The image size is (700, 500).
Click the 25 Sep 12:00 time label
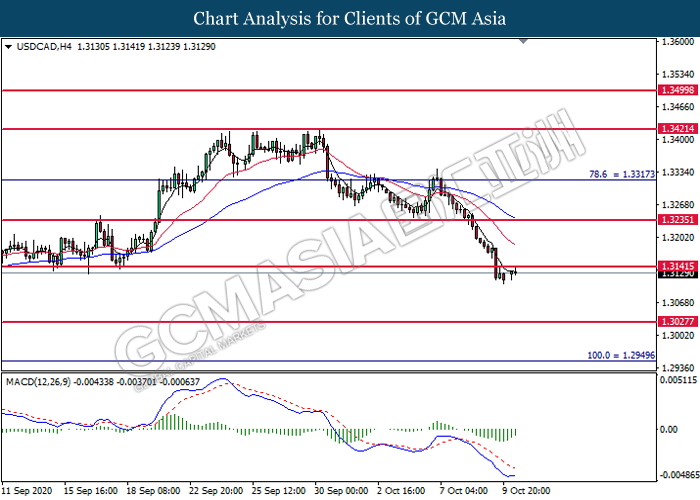(x=279, y=491)
